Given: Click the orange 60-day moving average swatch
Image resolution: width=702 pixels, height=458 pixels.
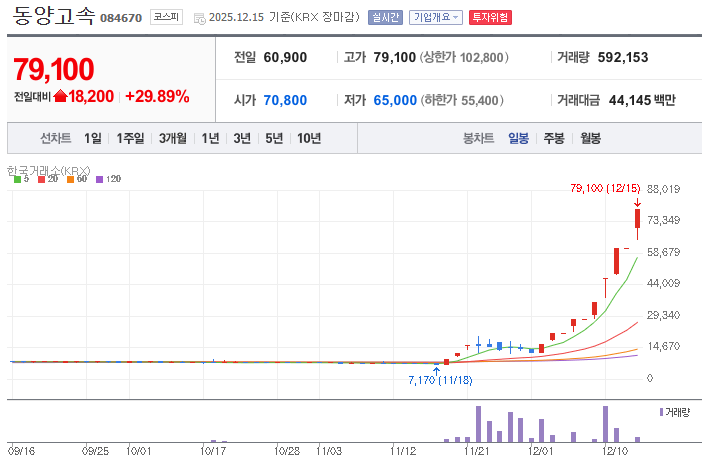Looking at the screenshot, I should click(x=70, y=180).
